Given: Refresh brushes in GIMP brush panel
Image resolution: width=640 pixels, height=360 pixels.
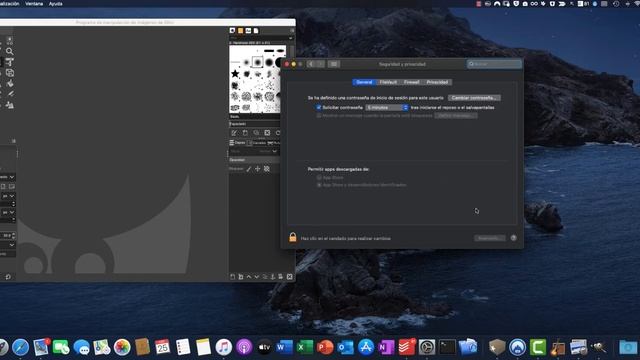Looking at the screenshot, I should (x=278, y=133).
